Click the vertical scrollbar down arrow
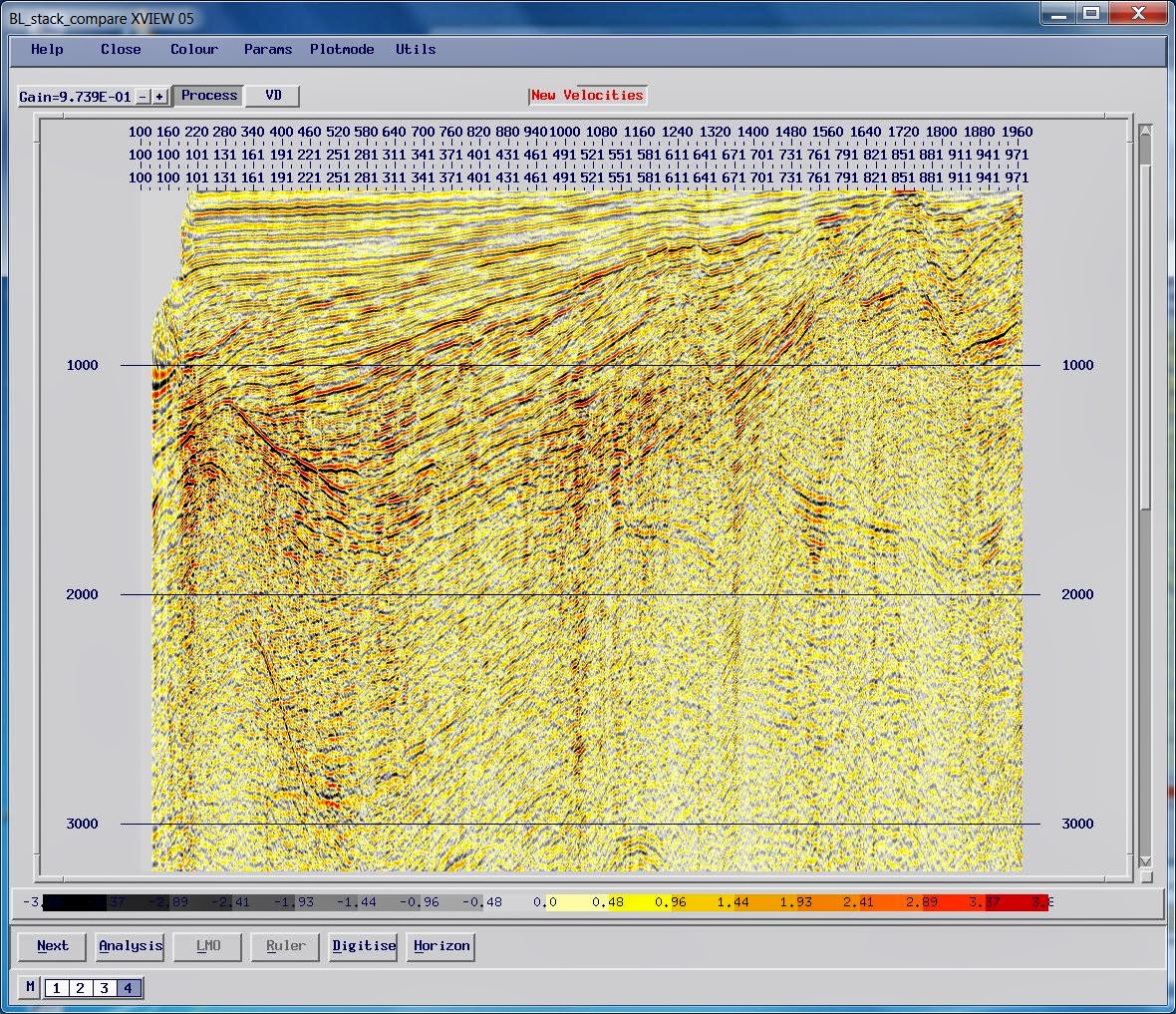Viewport: 1176px width, 1014px height. (1145, 861)
